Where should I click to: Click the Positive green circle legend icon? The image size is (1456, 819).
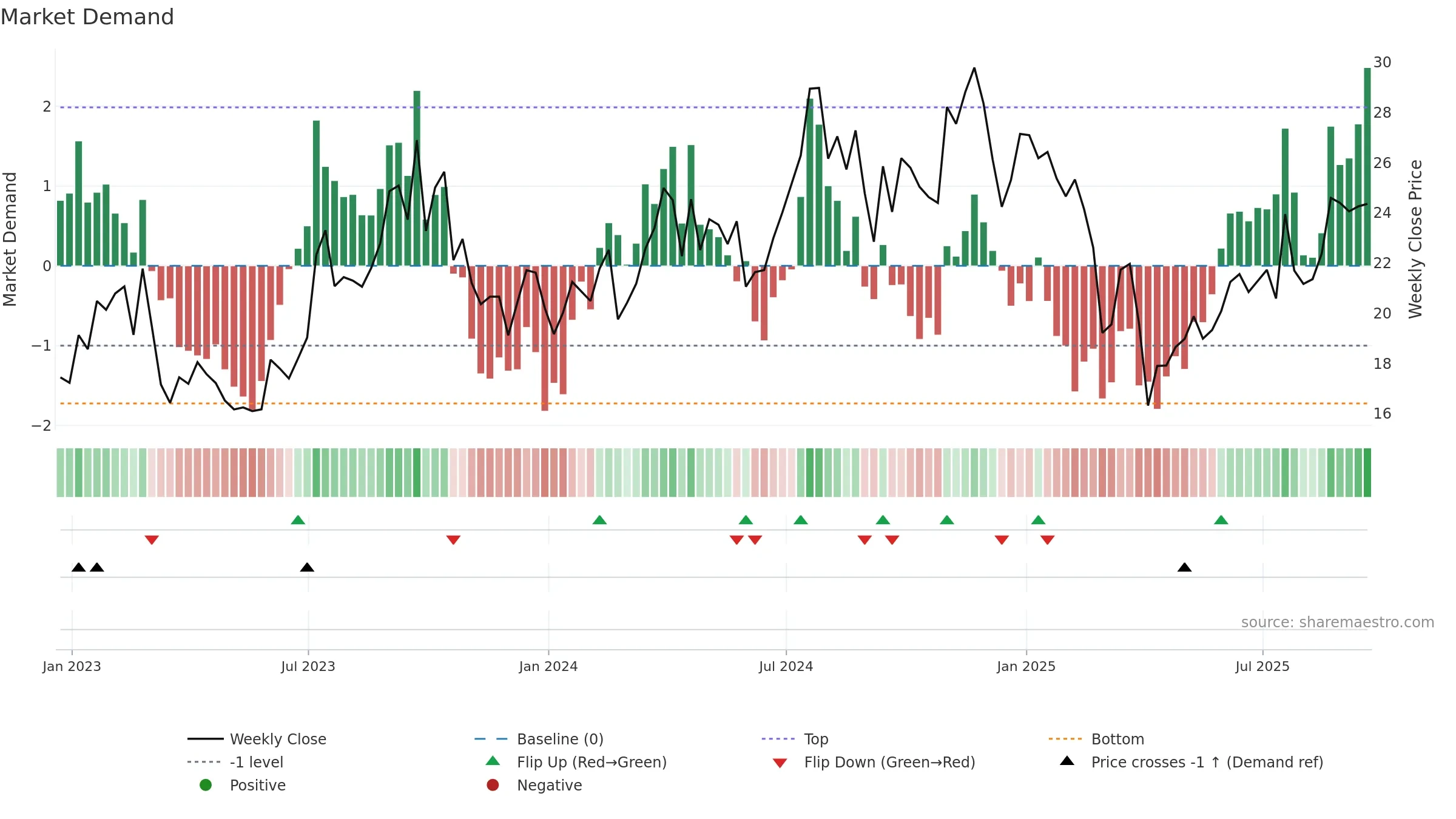click(x=206, y=785)
